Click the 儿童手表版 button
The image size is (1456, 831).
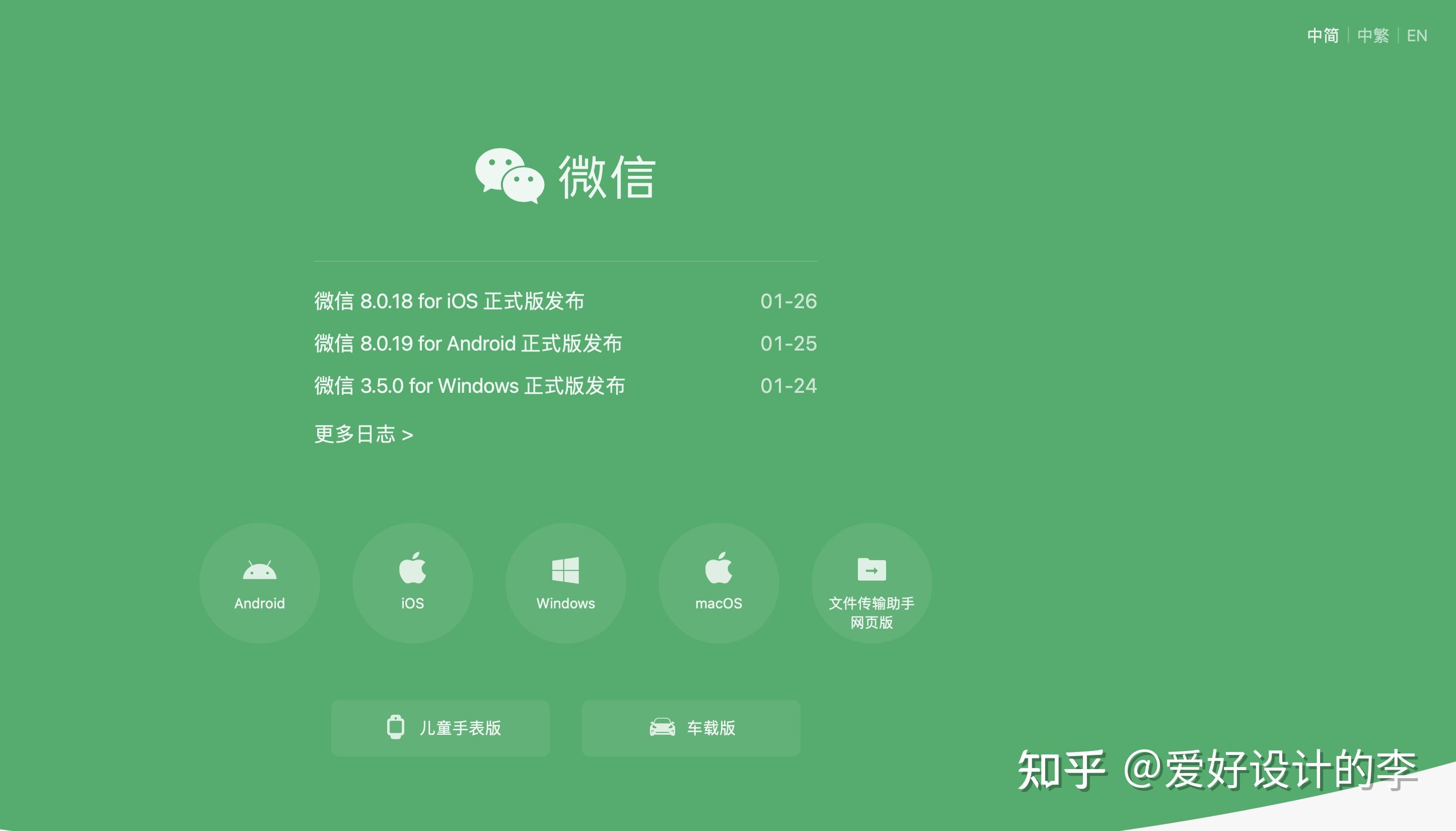pyautogui.click(x=440, y=728)
